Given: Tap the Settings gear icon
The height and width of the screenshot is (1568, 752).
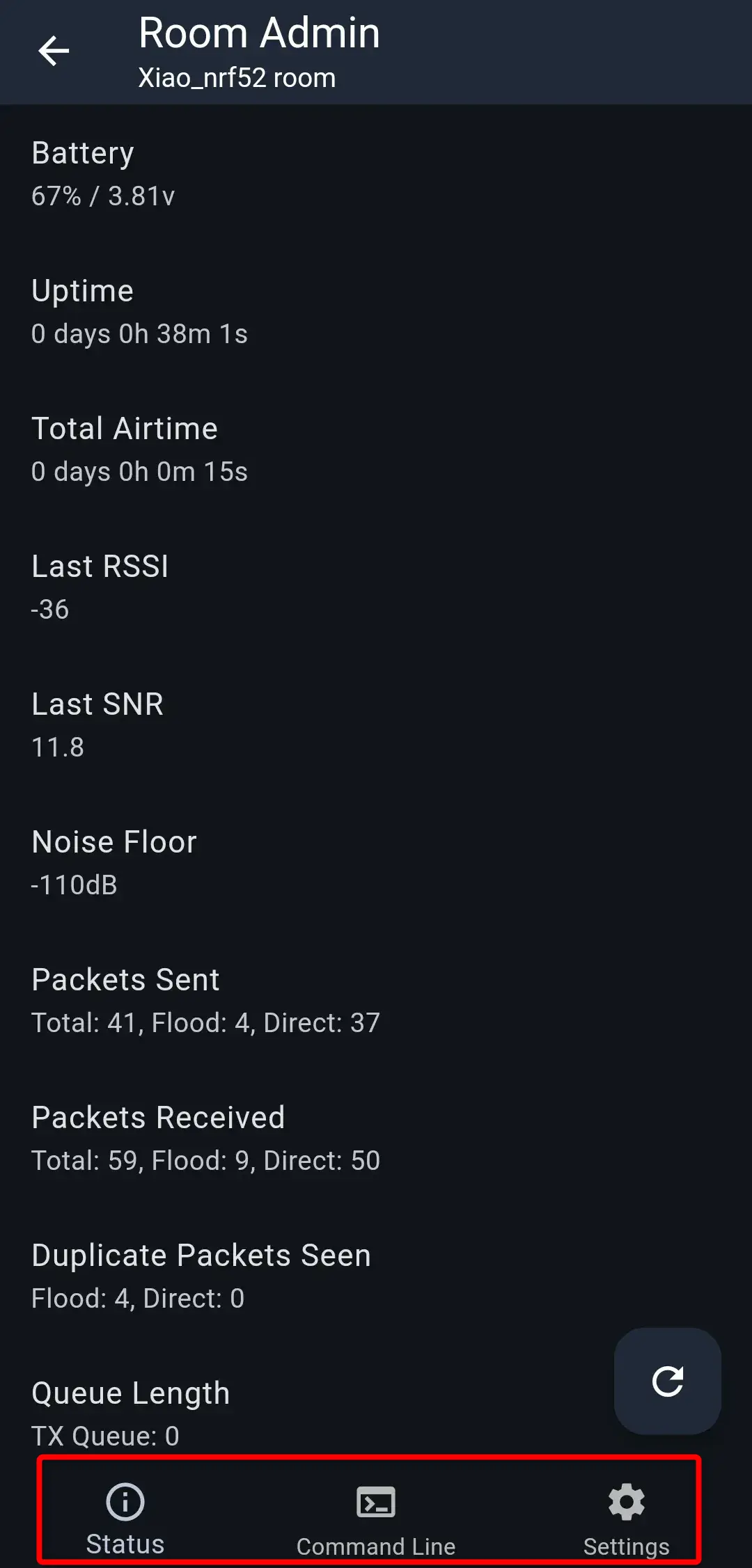Looking at the screenshot, I should click(x=627, y=1502).
